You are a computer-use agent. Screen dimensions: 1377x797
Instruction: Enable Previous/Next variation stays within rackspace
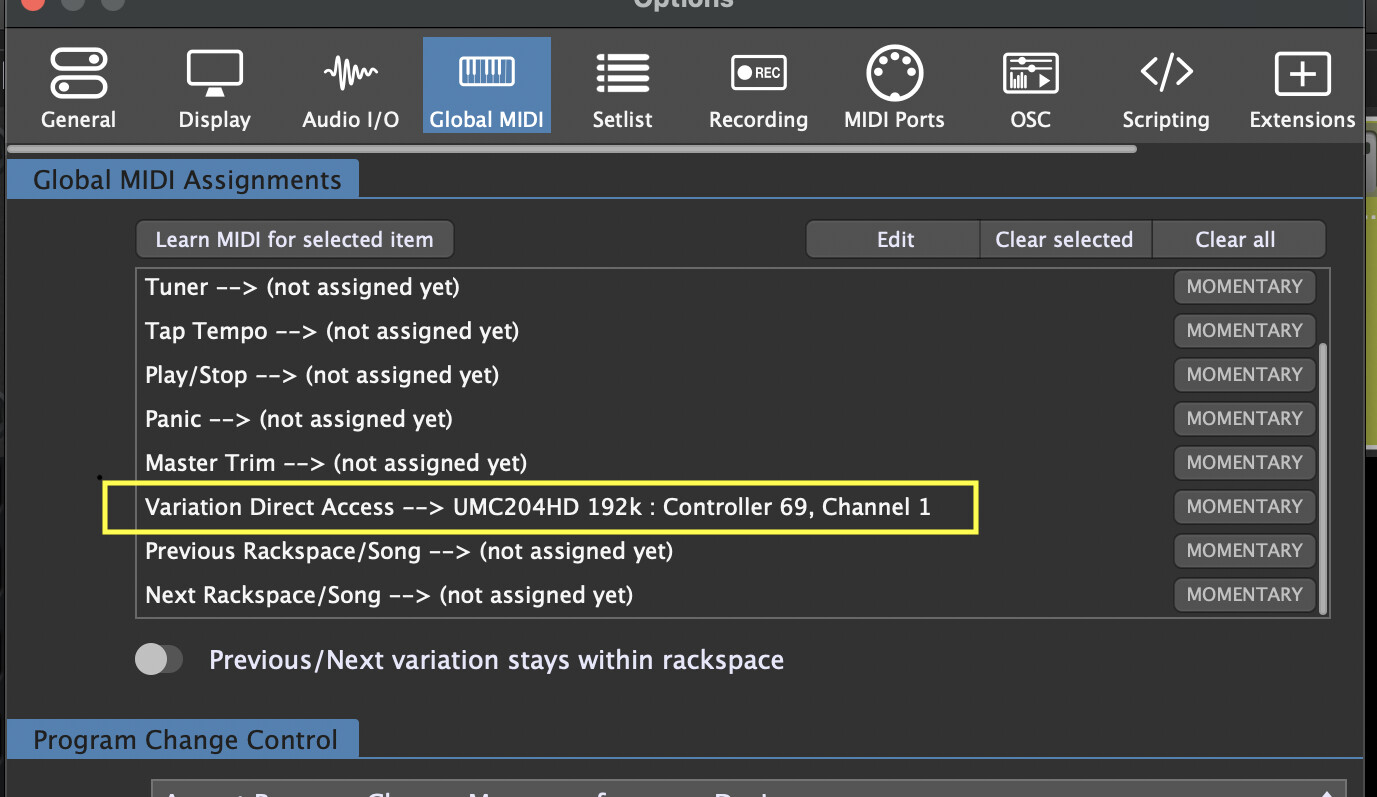coord(159,660)
